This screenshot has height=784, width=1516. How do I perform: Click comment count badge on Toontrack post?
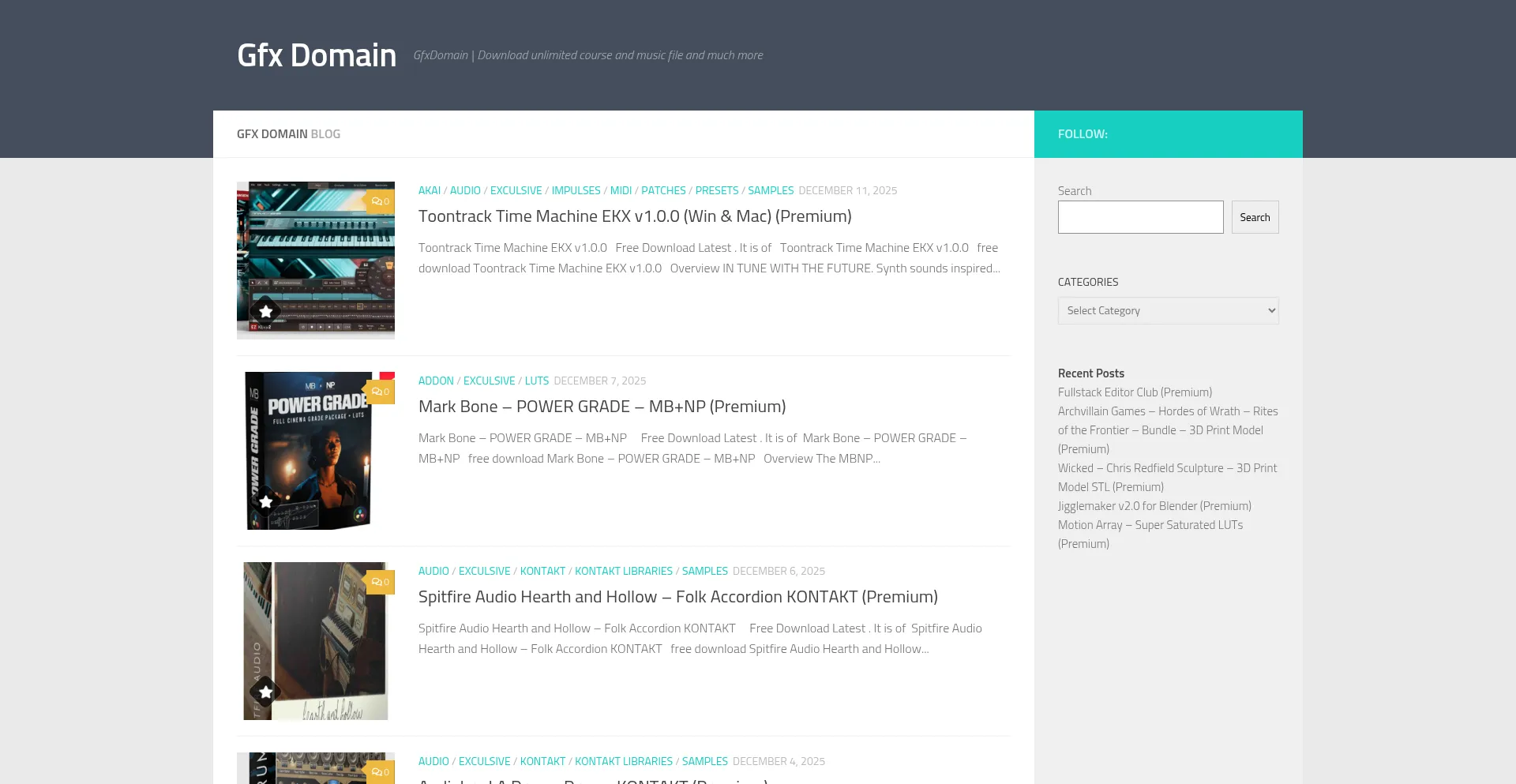coord(380,201)
